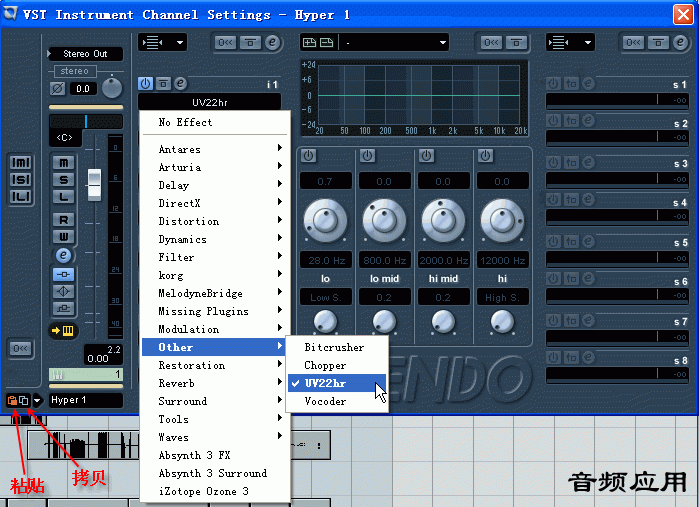Open insert i1 editor with 'e' button
The width and height of the screenshot is (699, 507).
[x=180, y=83]
